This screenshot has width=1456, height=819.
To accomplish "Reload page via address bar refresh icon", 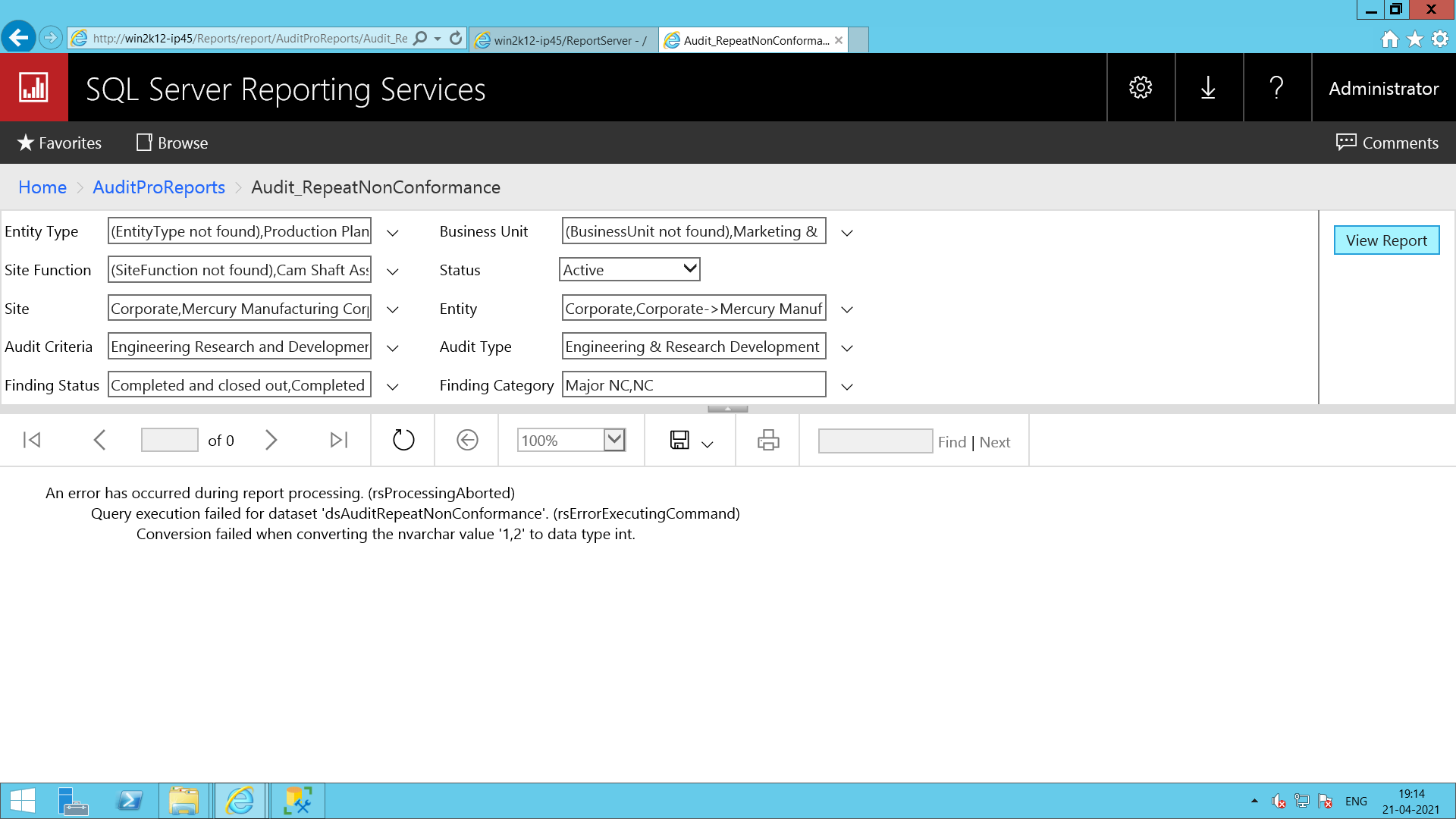I will tap(456, 38).
